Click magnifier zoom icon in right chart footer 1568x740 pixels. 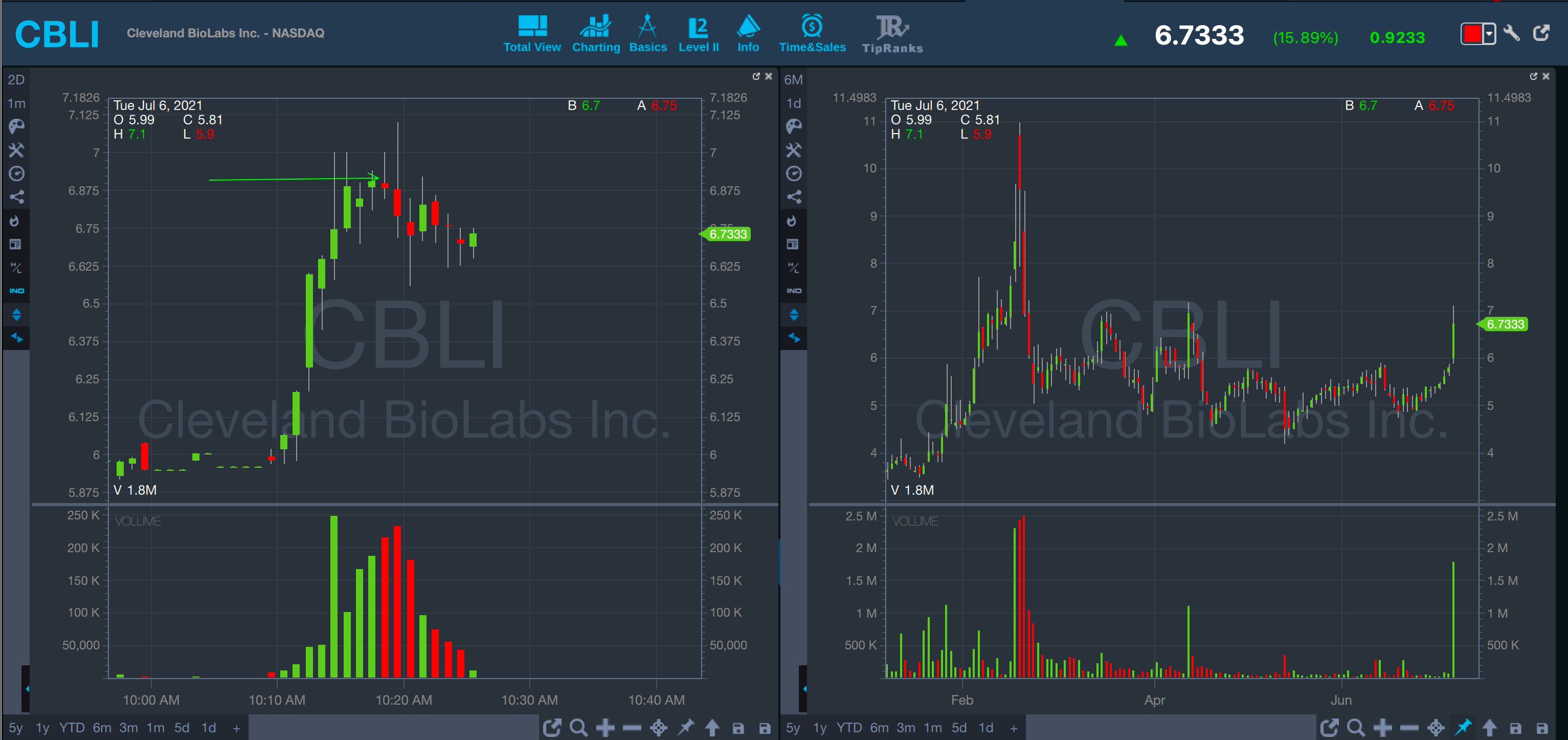1356,727
